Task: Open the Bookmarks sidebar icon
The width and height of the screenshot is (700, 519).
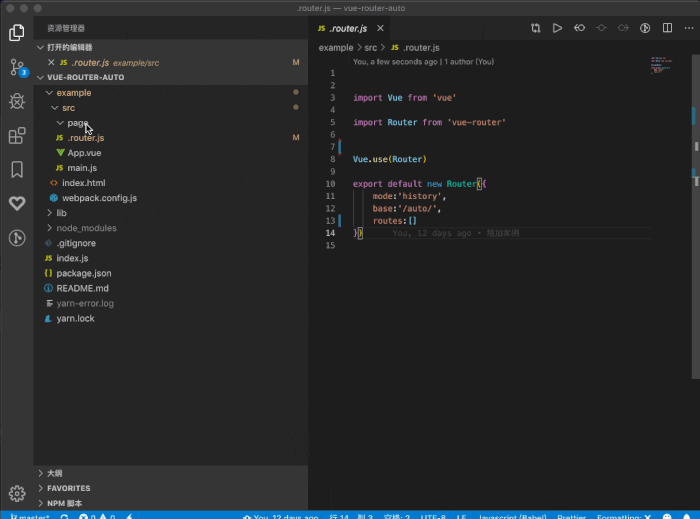Action: coord(17,170)
